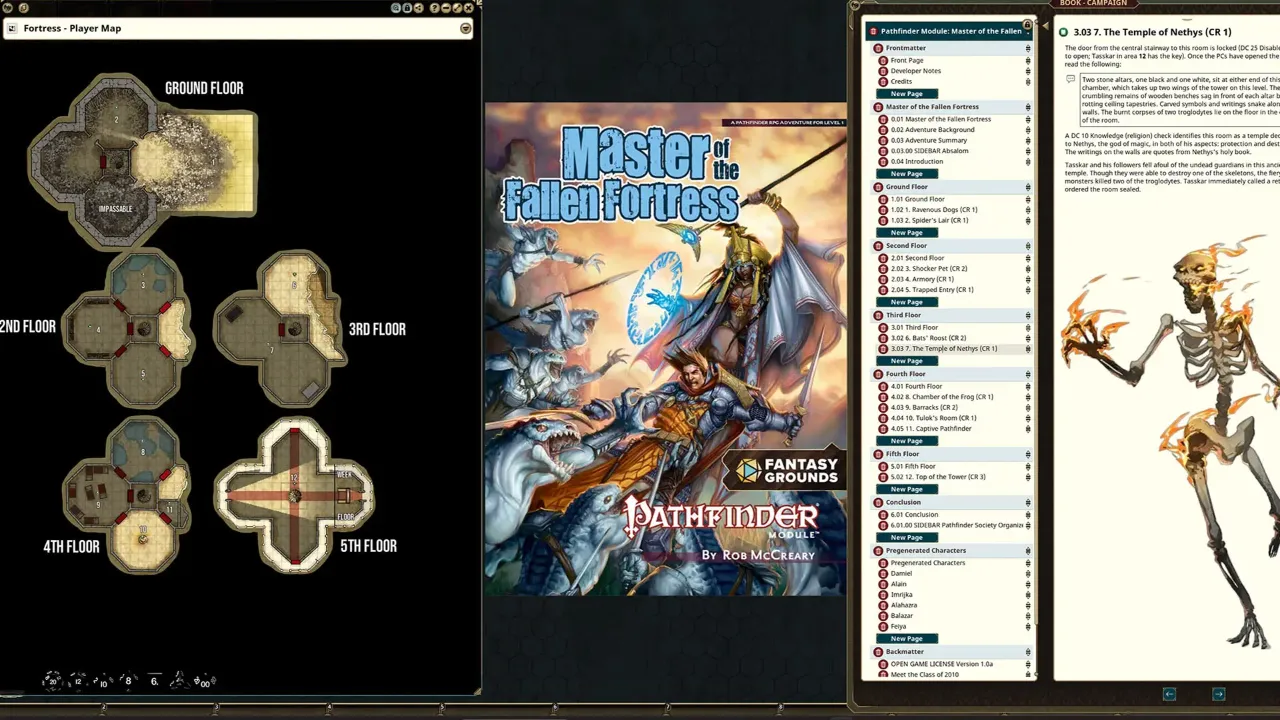Collapse the Second Floor chapter

click(951, 246)
